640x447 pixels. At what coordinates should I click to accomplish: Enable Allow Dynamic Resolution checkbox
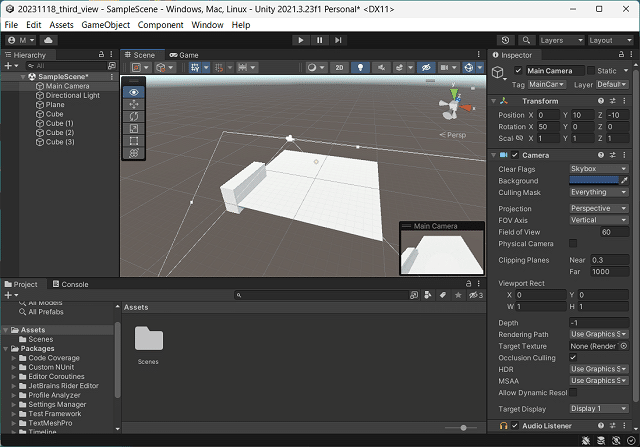573,393
